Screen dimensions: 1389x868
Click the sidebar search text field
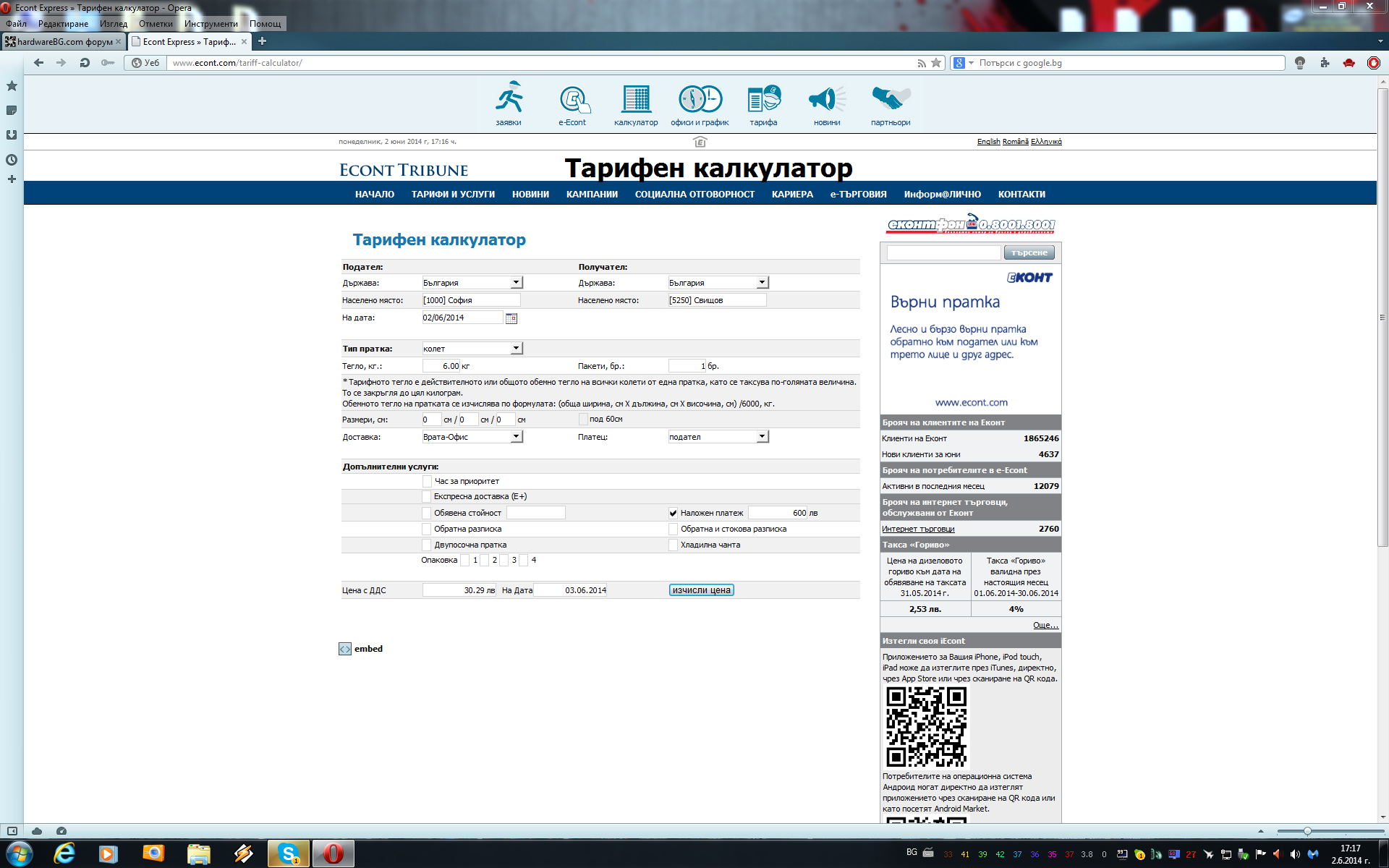click(943, 253)
